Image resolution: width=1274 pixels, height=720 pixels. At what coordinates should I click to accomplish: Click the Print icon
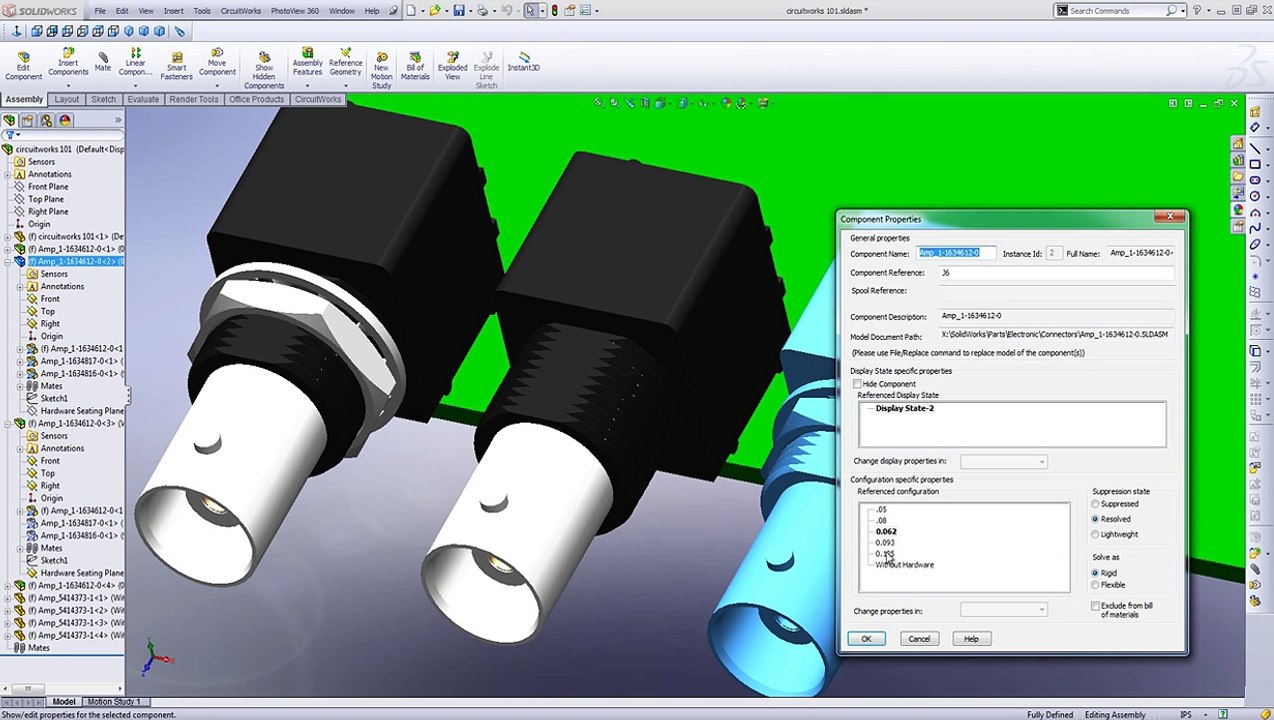[x=482, y=10]
